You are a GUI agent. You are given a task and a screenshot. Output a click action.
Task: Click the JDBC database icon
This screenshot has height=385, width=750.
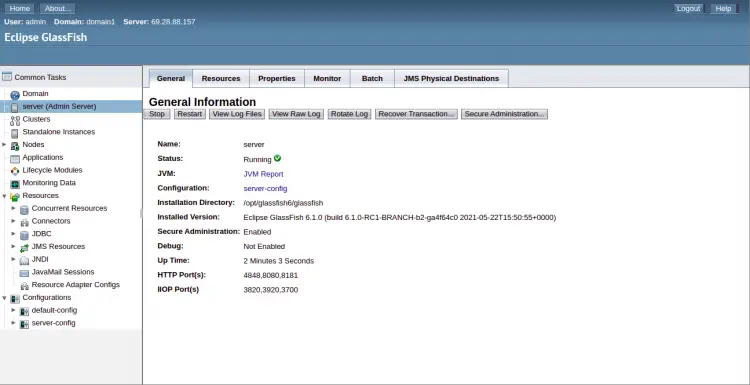click(24, 235)
